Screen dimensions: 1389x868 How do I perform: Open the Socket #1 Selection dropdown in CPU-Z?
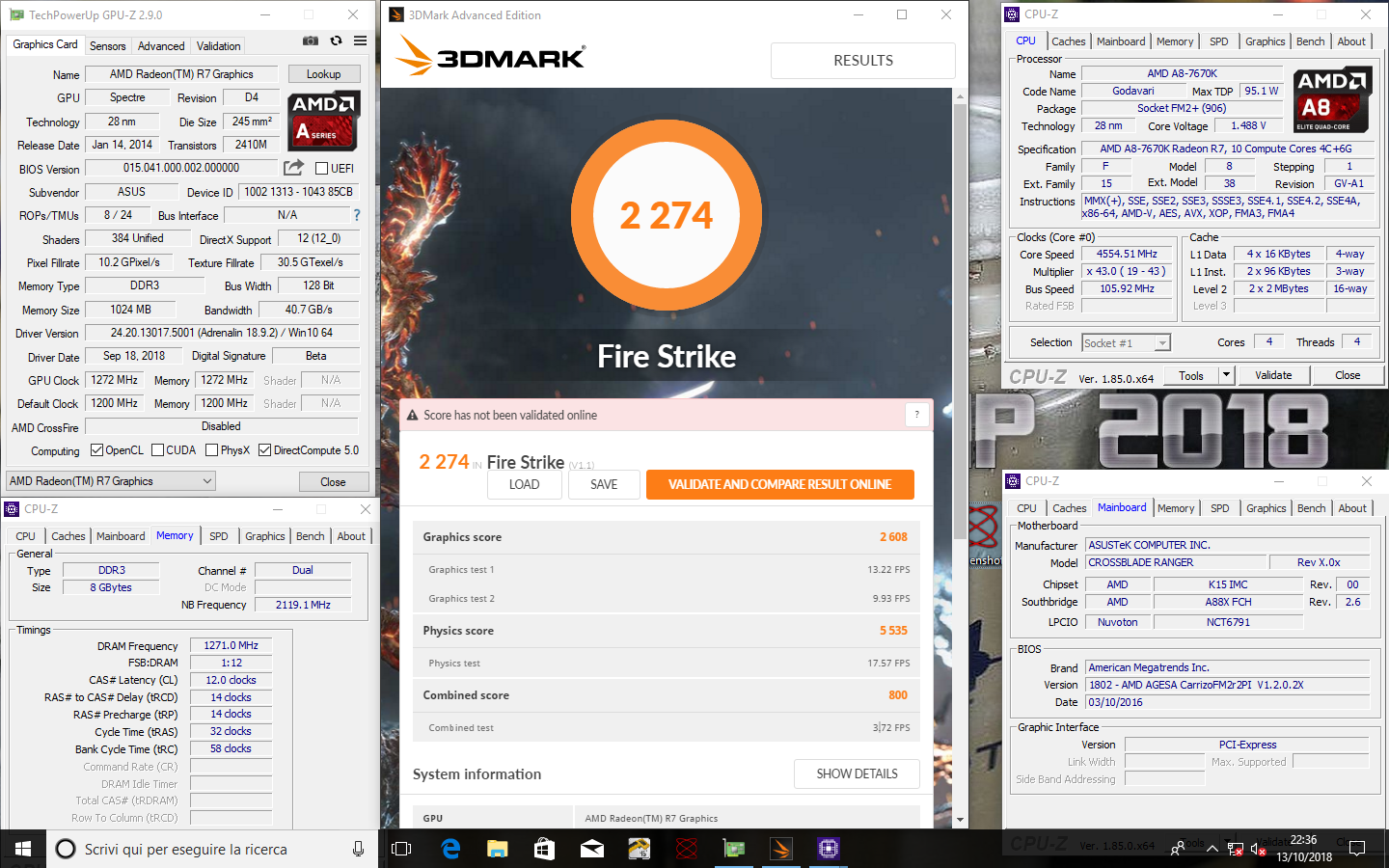pyautogui.click(x=1126, y=342)
